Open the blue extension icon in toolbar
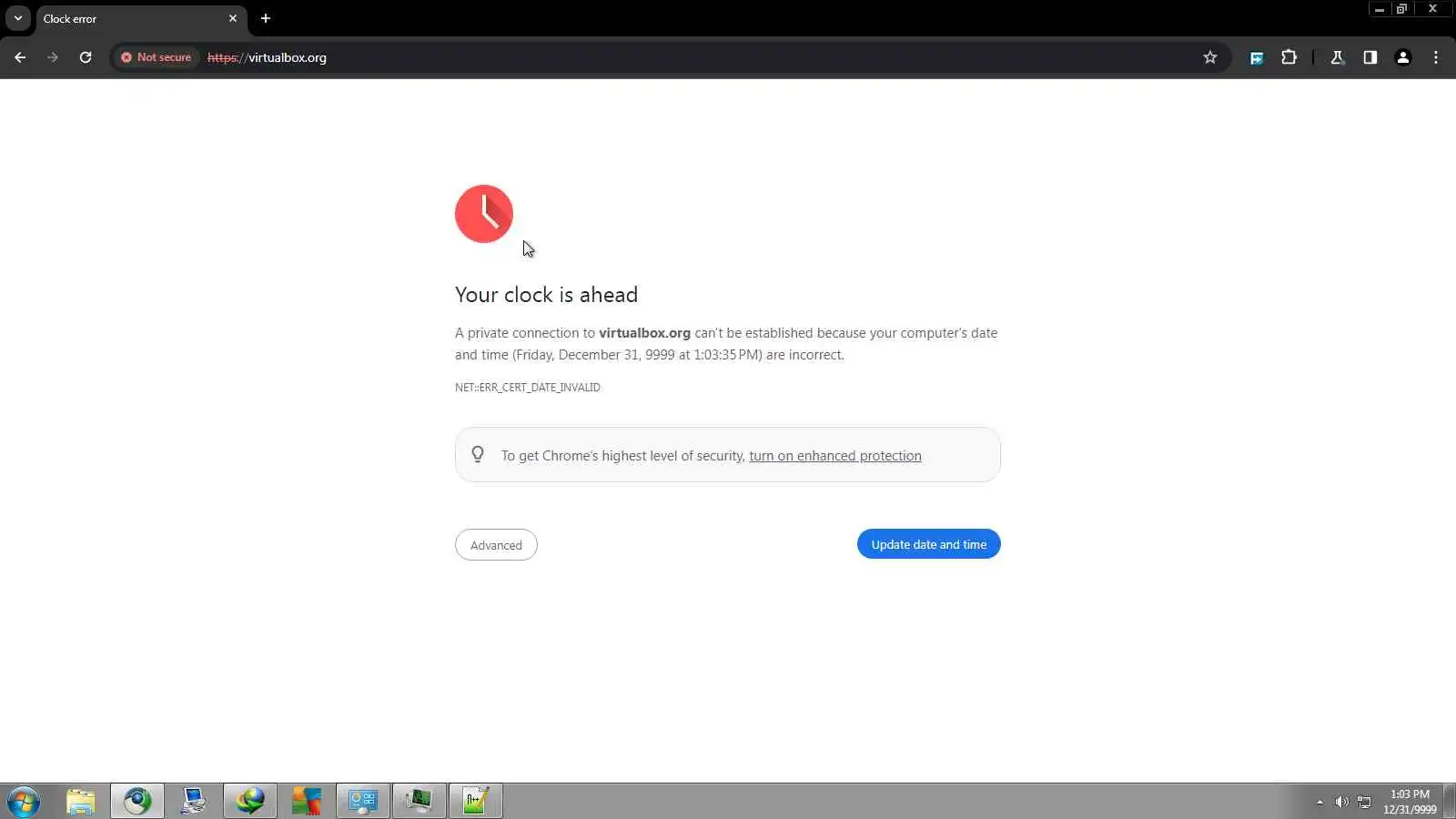This screenshot has width=1456, height=819. coord(1257,57)
